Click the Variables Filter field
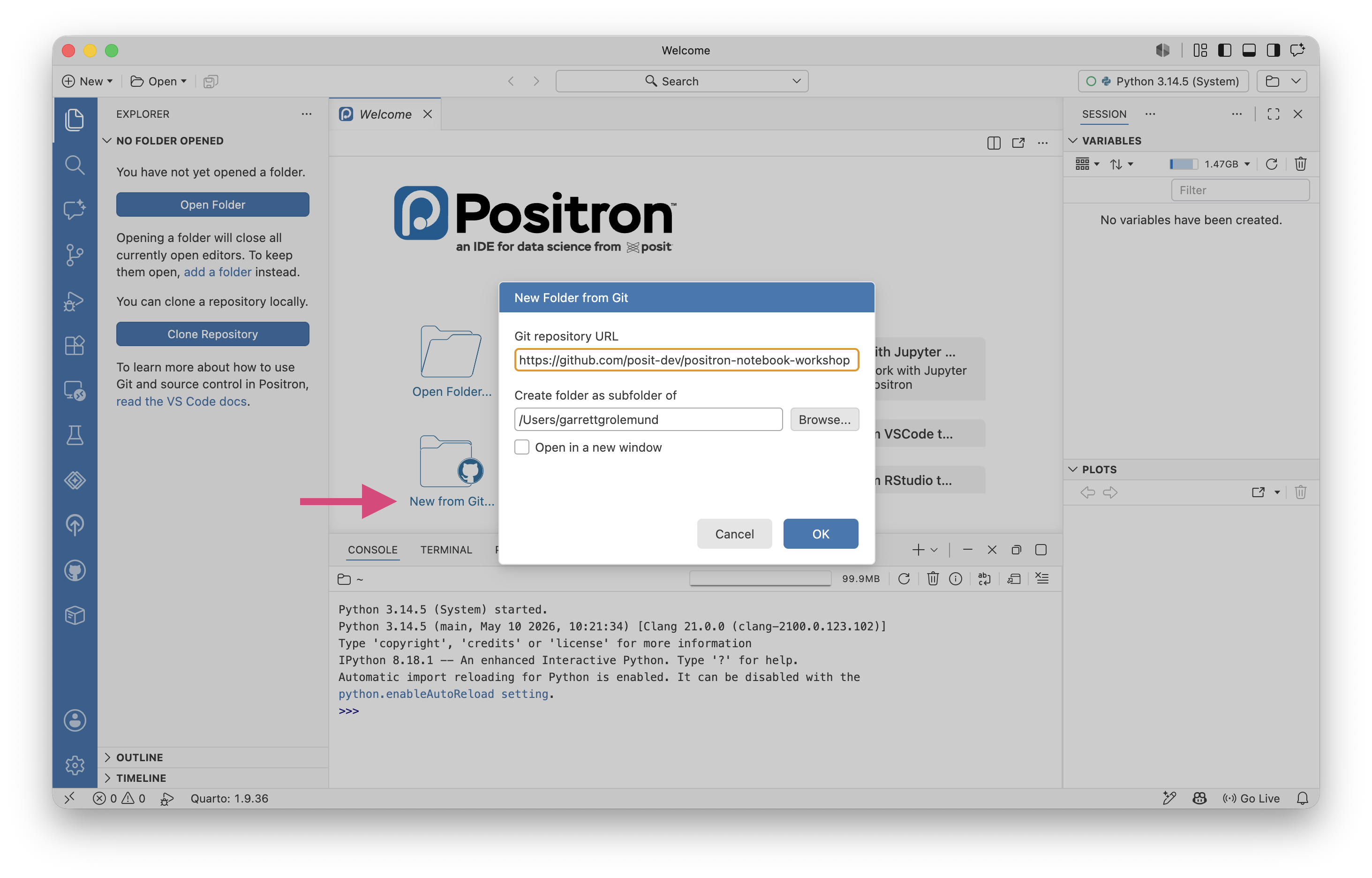The image size is (1372, 878). 1240,190
